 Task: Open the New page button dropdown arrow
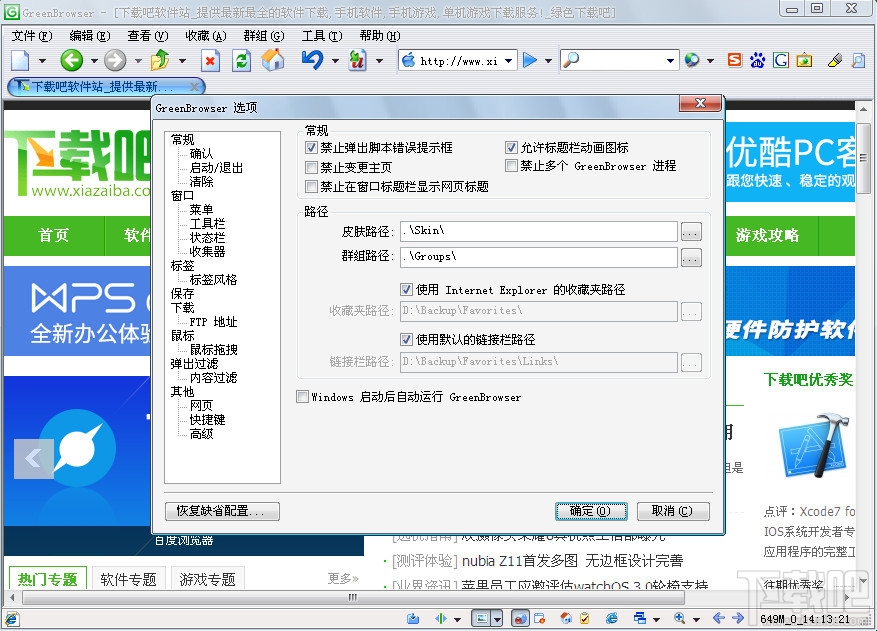[x=40, y=60]
